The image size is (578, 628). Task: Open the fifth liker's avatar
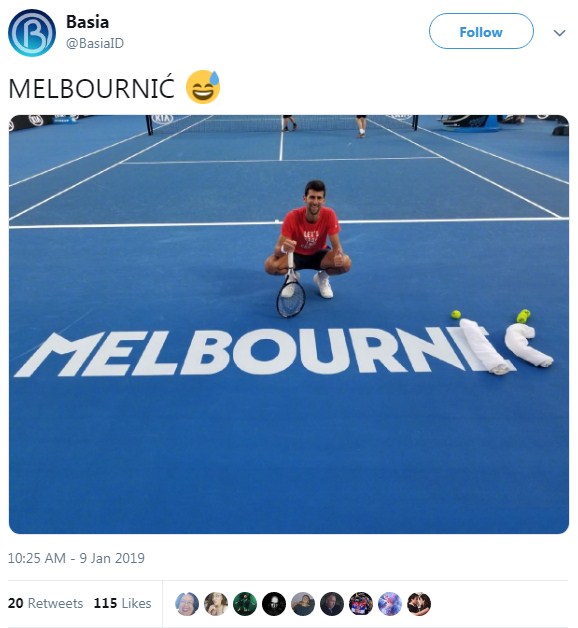(x=303, y=604)
